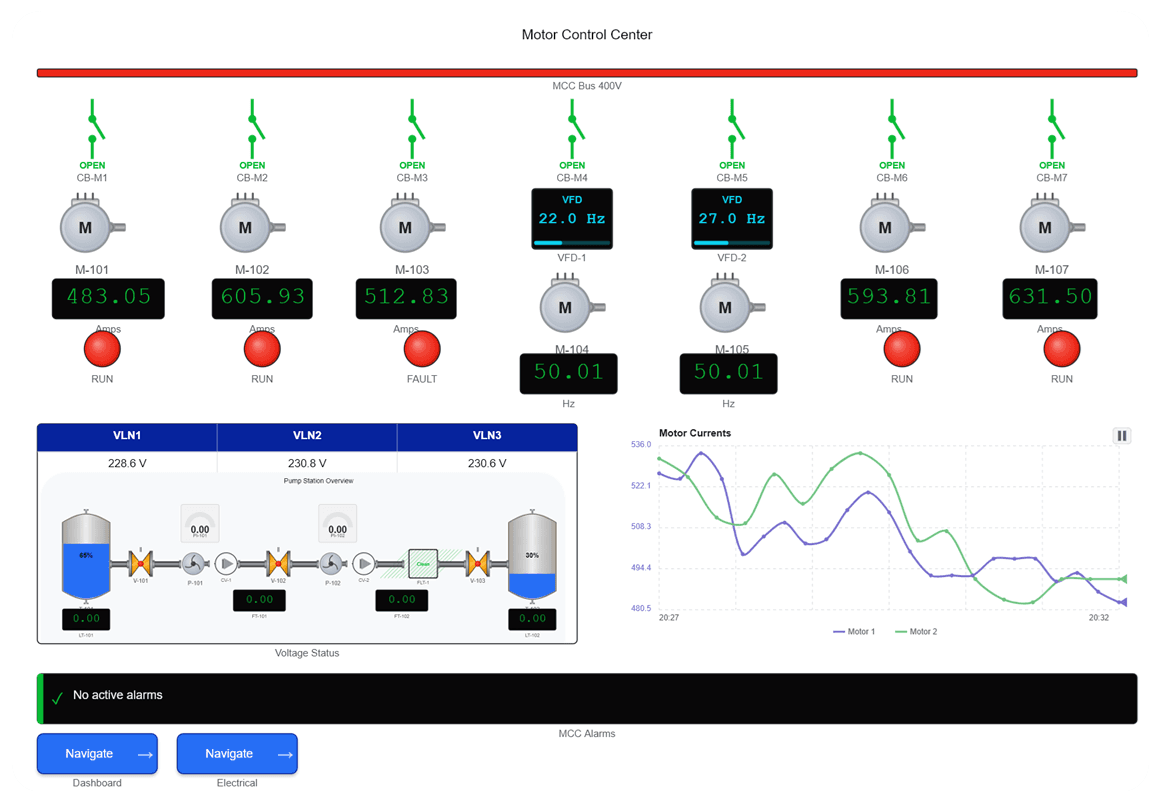Select the M-104 motor symbol

572,303
